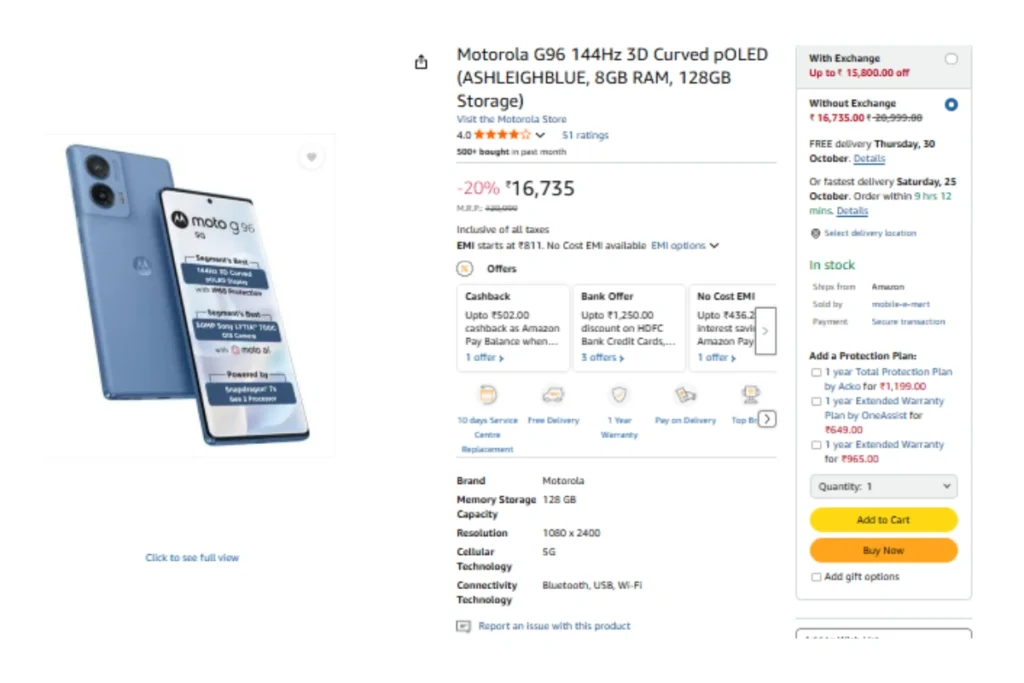This screenshot has height=683, width=1024.
Task: Click the 1 Year Warranty shield icon
Action: coord(619,395)
